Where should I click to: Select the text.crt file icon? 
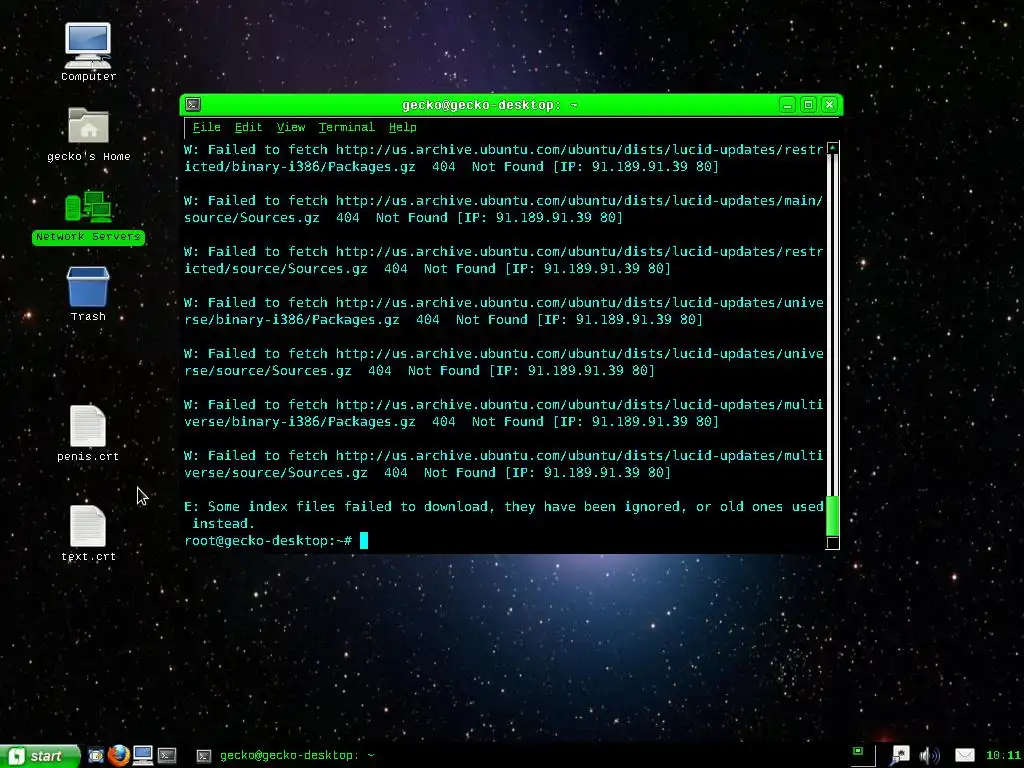tap(88, 534)
